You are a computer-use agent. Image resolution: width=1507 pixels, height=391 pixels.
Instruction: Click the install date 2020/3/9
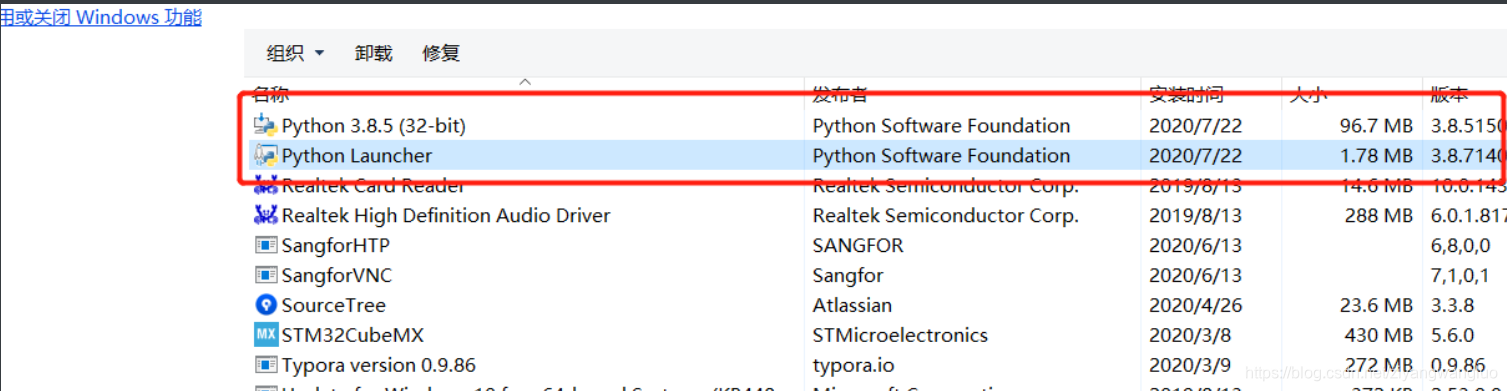tap(1189, 365)
